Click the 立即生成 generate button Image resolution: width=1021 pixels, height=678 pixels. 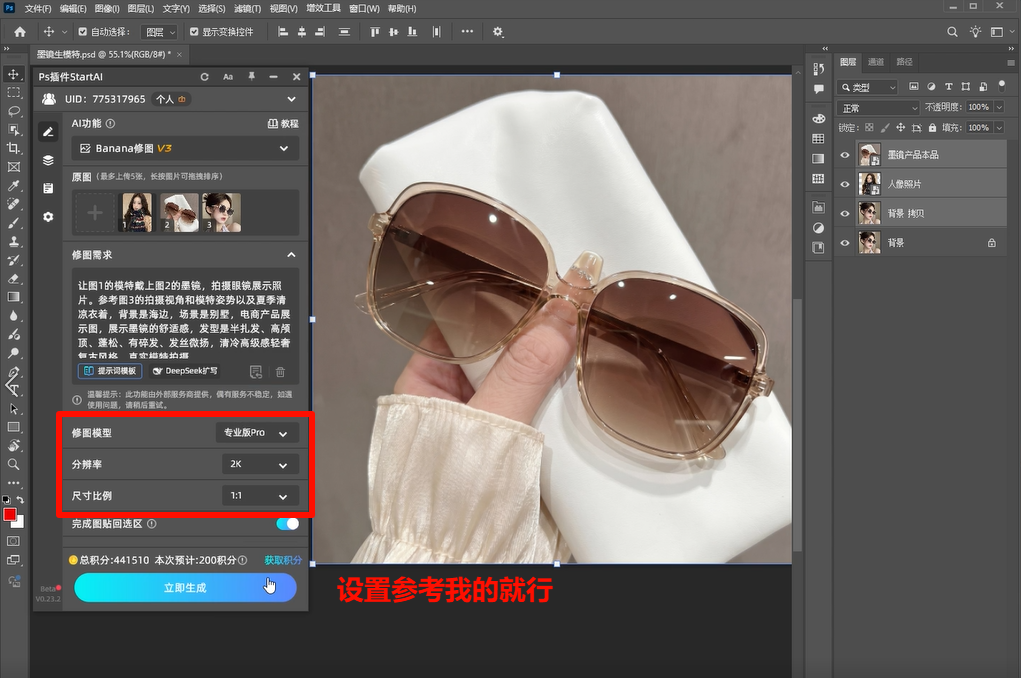[185, 588]
